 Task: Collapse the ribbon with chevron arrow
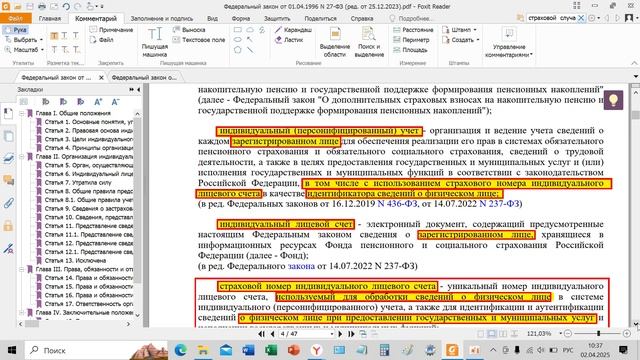634,63
